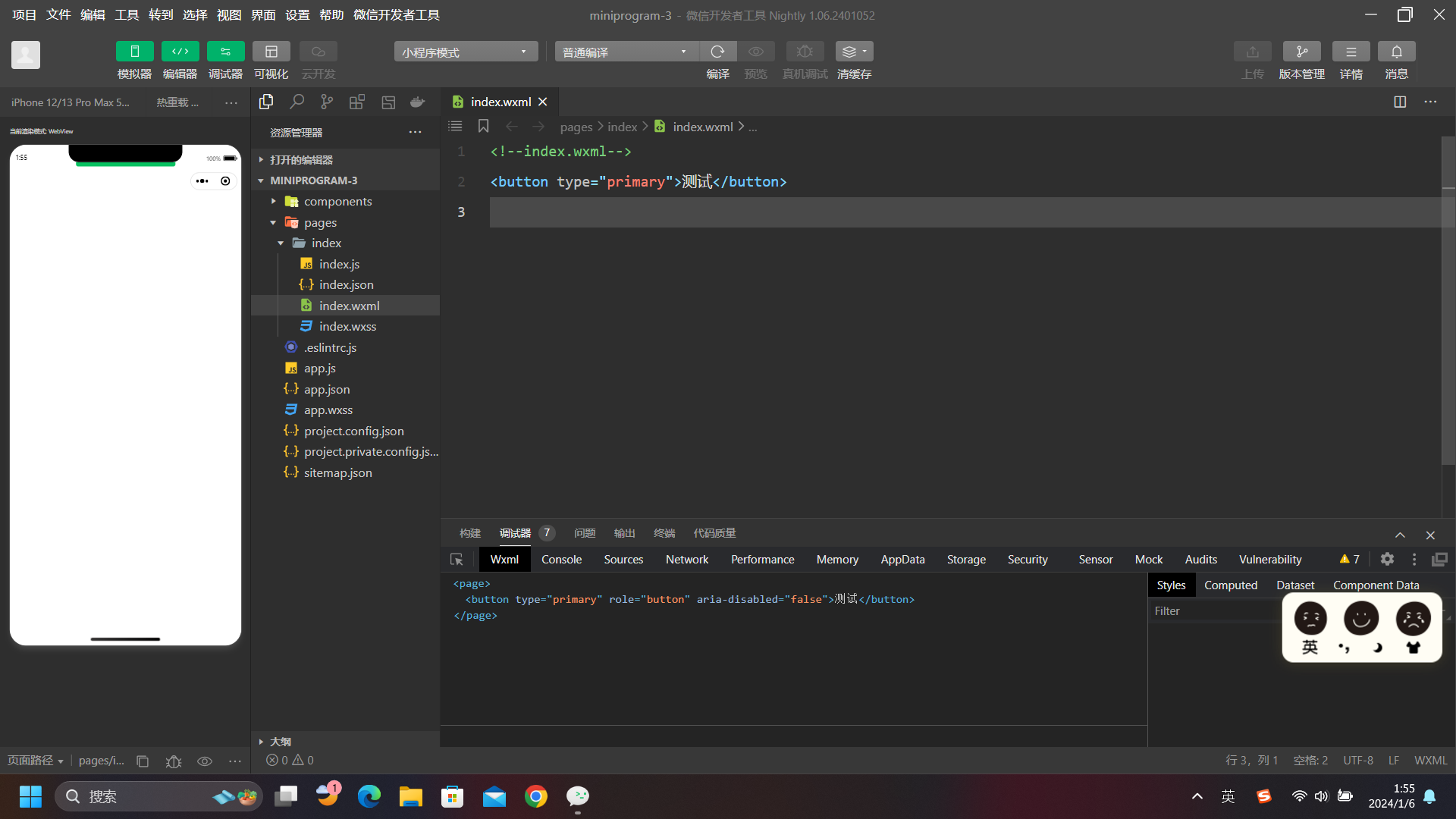Screen dimensions: 1456x819
Task: Open DevTools settings gear icon
Action: point(1387,559)
